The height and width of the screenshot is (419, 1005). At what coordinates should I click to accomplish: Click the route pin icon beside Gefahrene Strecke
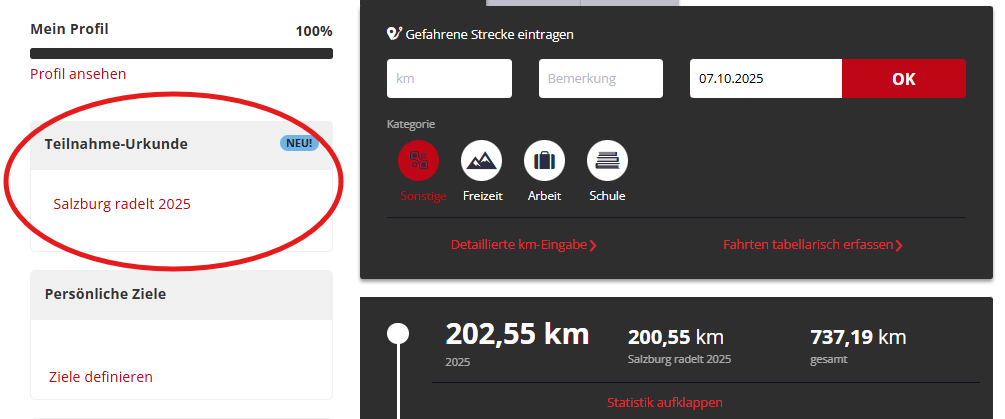pyautogui.click(x=394, y=34)
